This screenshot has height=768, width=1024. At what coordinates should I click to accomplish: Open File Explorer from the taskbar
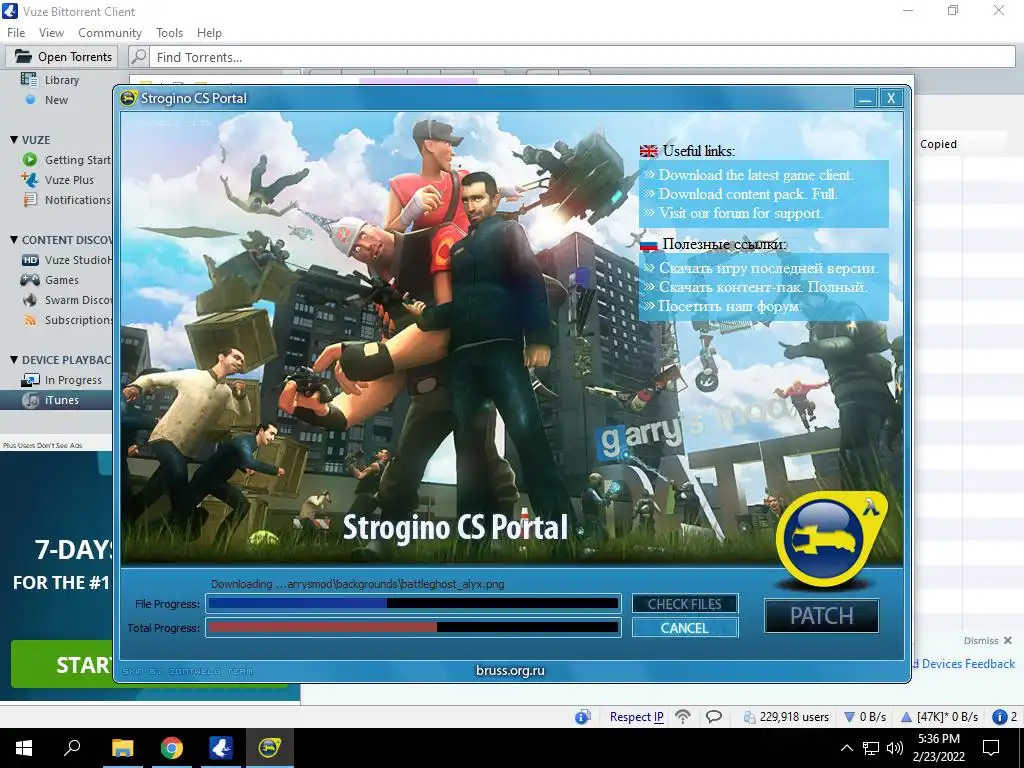[x=122, y=748]
